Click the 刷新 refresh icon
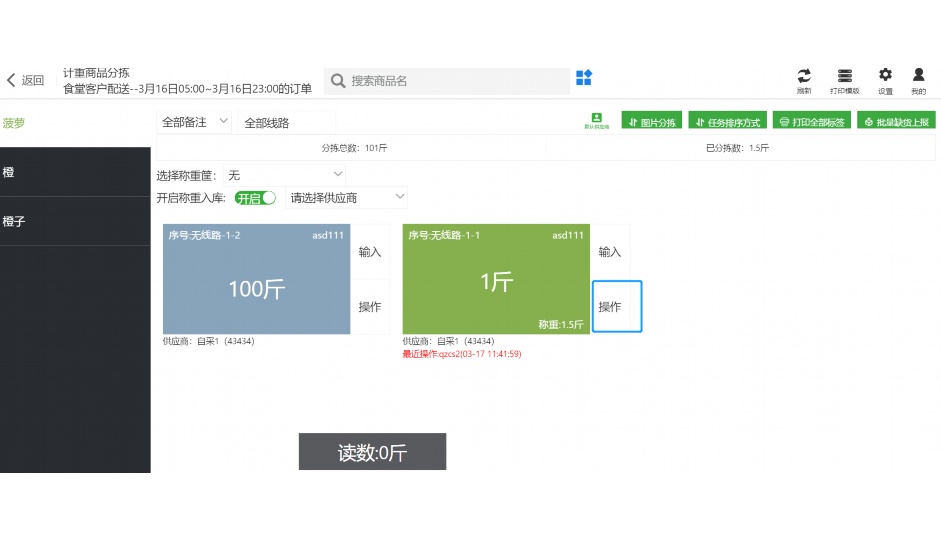 pyautogui.click(x=804, y=79)
